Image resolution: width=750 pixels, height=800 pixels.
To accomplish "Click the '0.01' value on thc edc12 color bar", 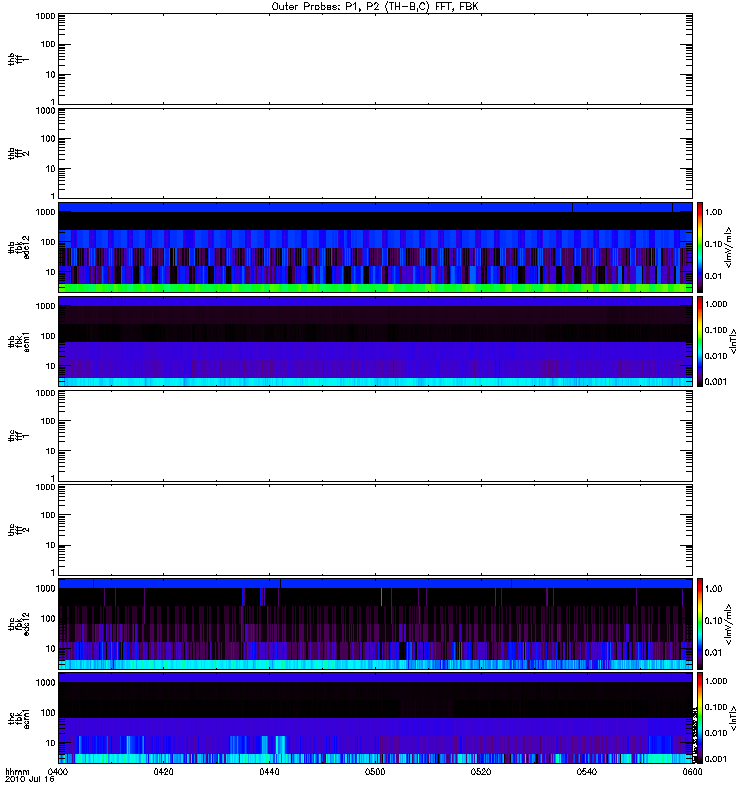I will (x=713, y=653).
